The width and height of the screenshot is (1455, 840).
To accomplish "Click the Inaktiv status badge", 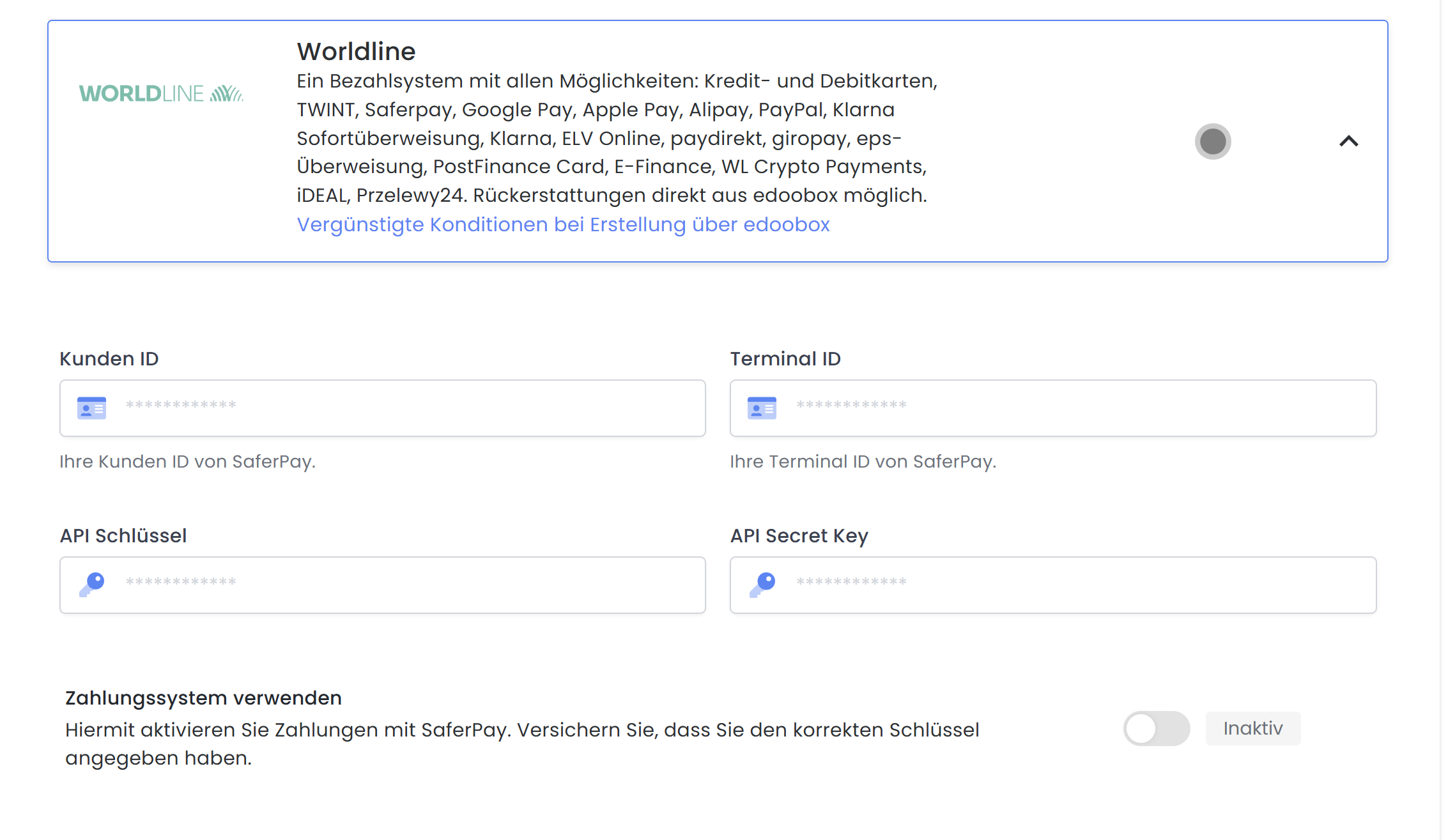I will 1252,728.
